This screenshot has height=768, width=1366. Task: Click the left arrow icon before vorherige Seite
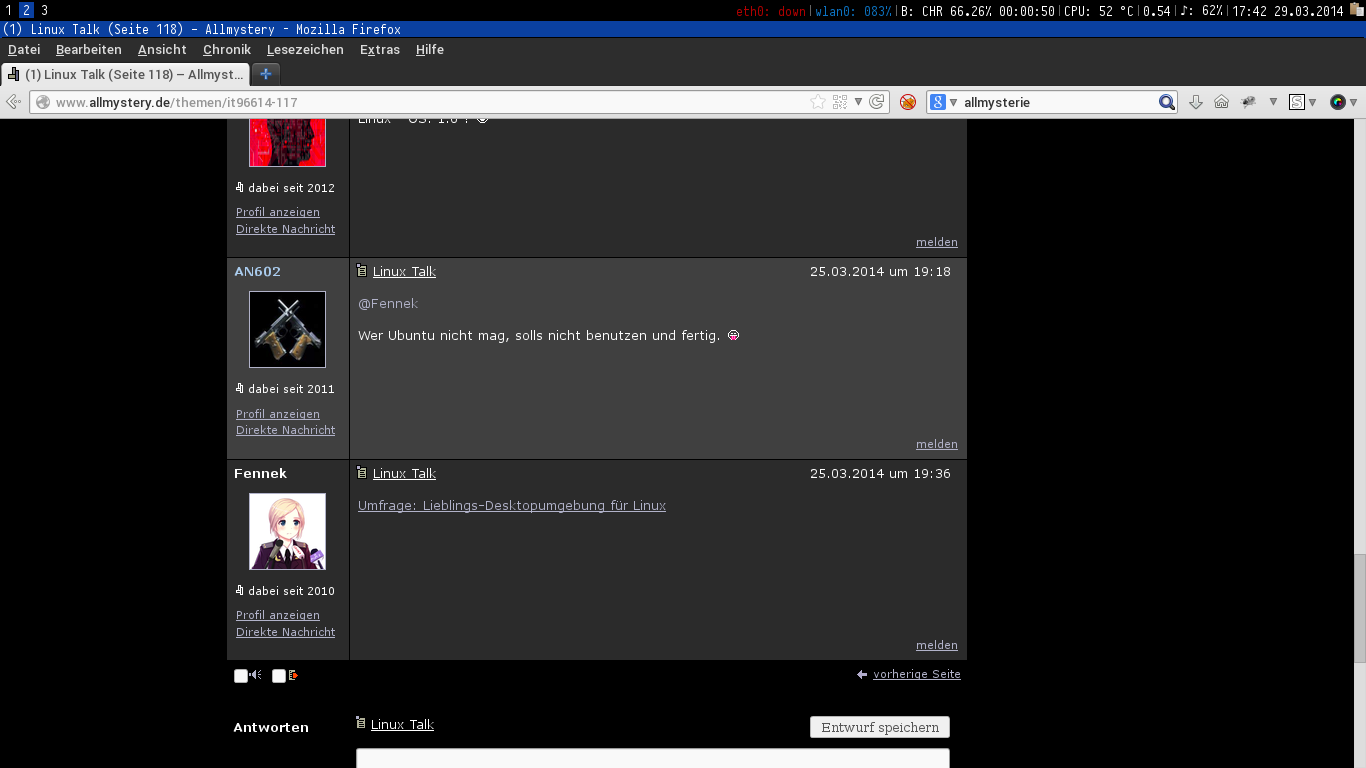coord(862,674)
